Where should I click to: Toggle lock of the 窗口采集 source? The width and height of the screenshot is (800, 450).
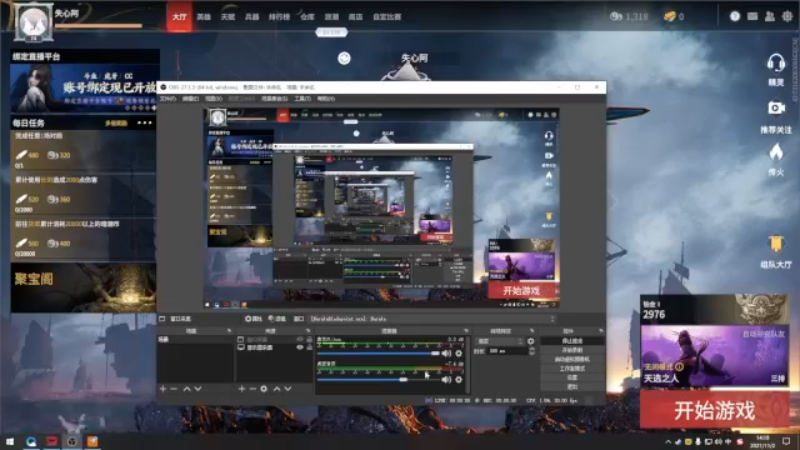point(309,339)
